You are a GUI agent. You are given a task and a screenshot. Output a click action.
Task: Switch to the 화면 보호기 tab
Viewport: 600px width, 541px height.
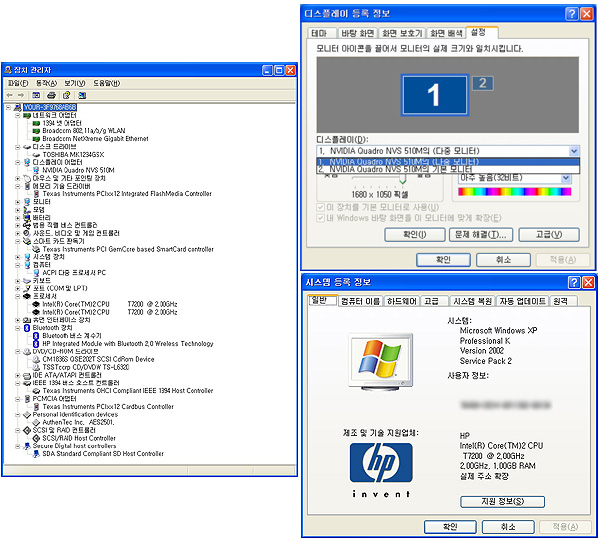point(402,34)
